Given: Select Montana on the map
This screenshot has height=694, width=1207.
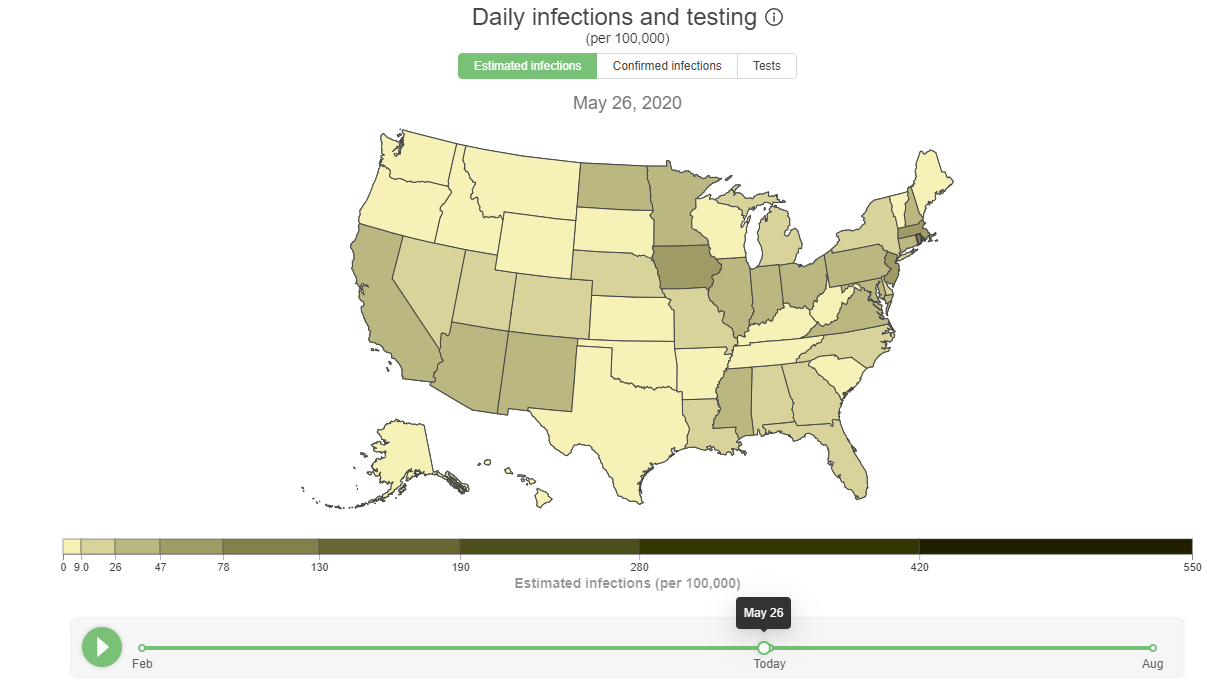Looking at the screenshot, I should coord(520,180).
